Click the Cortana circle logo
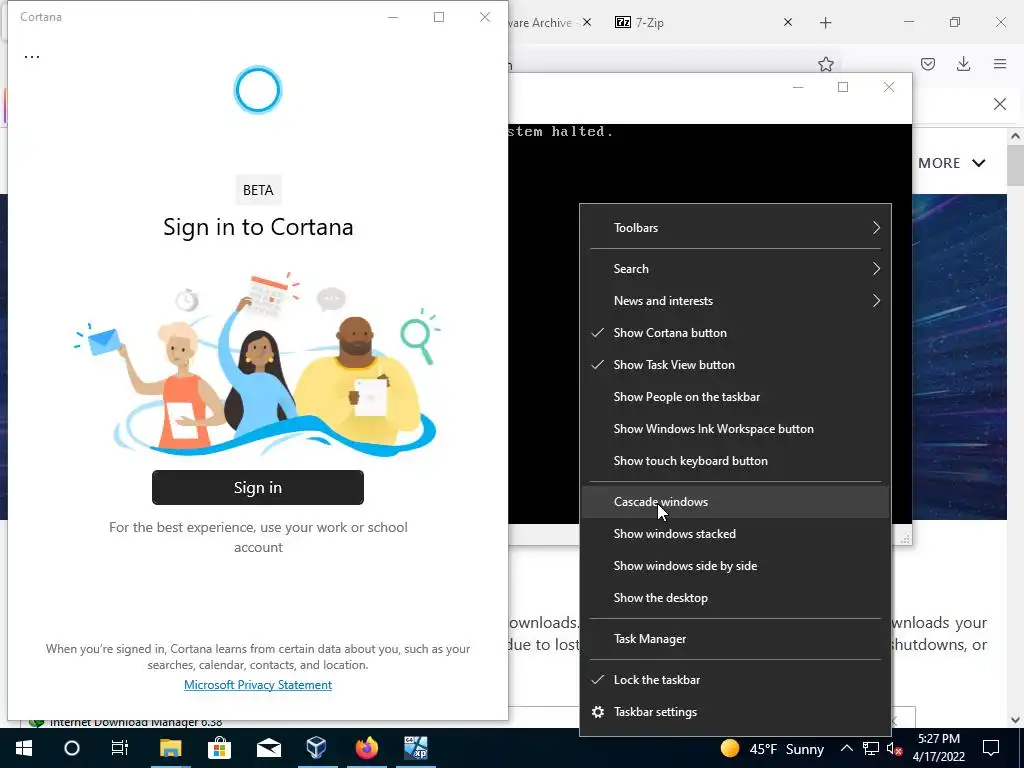Image resolution: width=1024 pixels, height=768 pixels. coord(257,90)
